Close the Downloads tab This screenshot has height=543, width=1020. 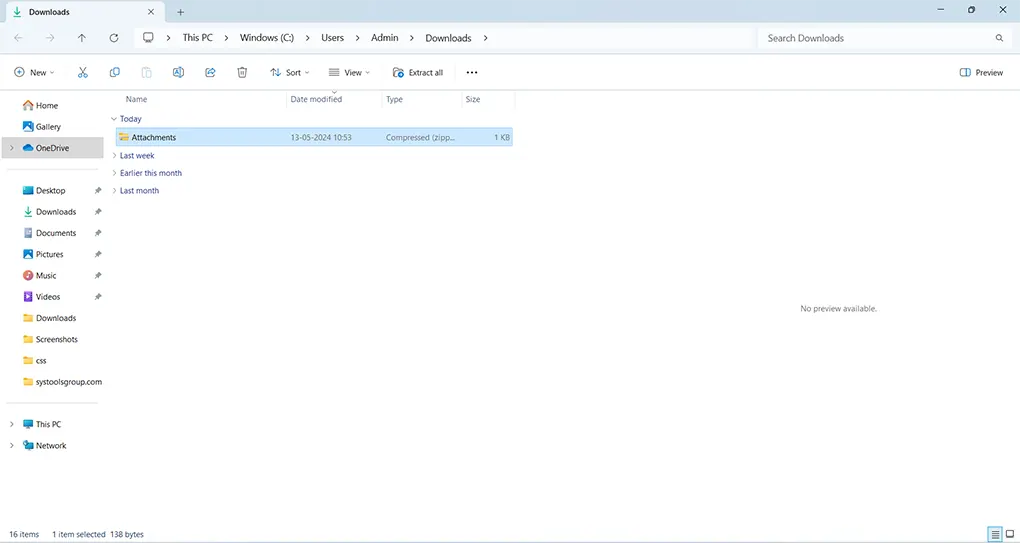click(151, 12)
